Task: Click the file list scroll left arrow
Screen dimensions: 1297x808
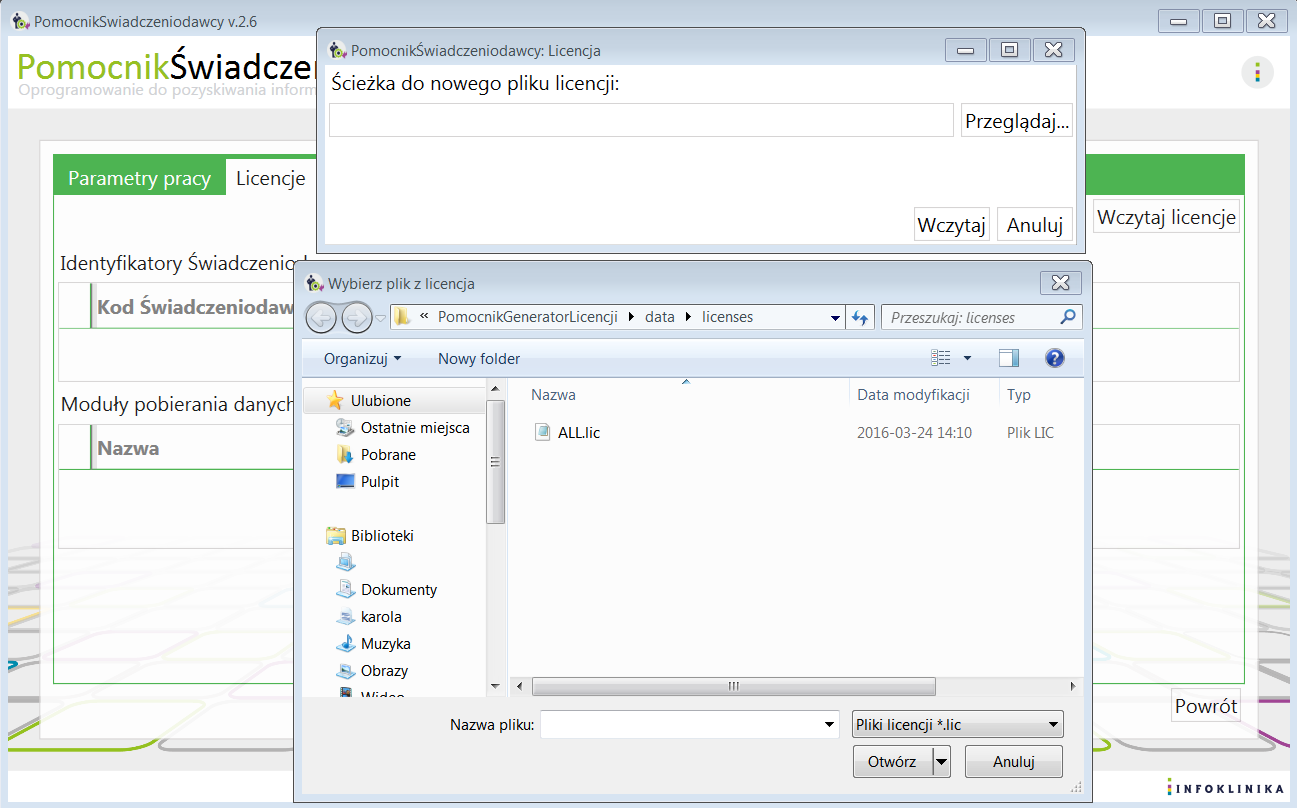Action: click(520, 686)
